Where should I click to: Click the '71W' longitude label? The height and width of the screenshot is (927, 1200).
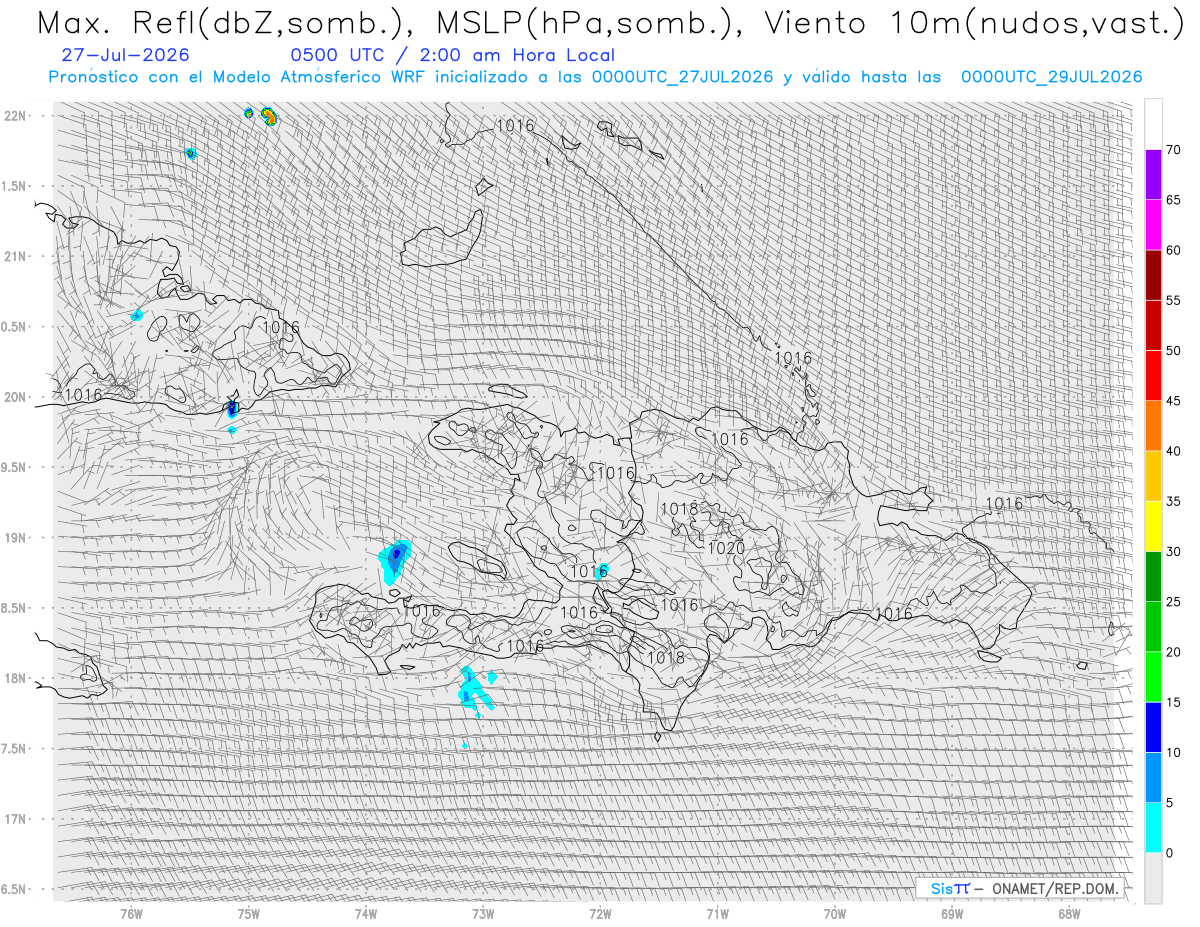coord(717,913)
